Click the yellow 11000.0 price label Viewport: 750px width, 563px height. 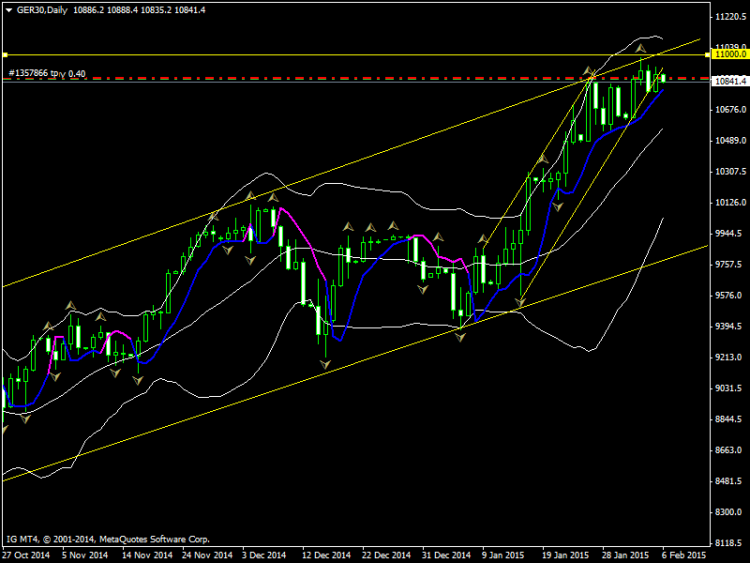730,55
